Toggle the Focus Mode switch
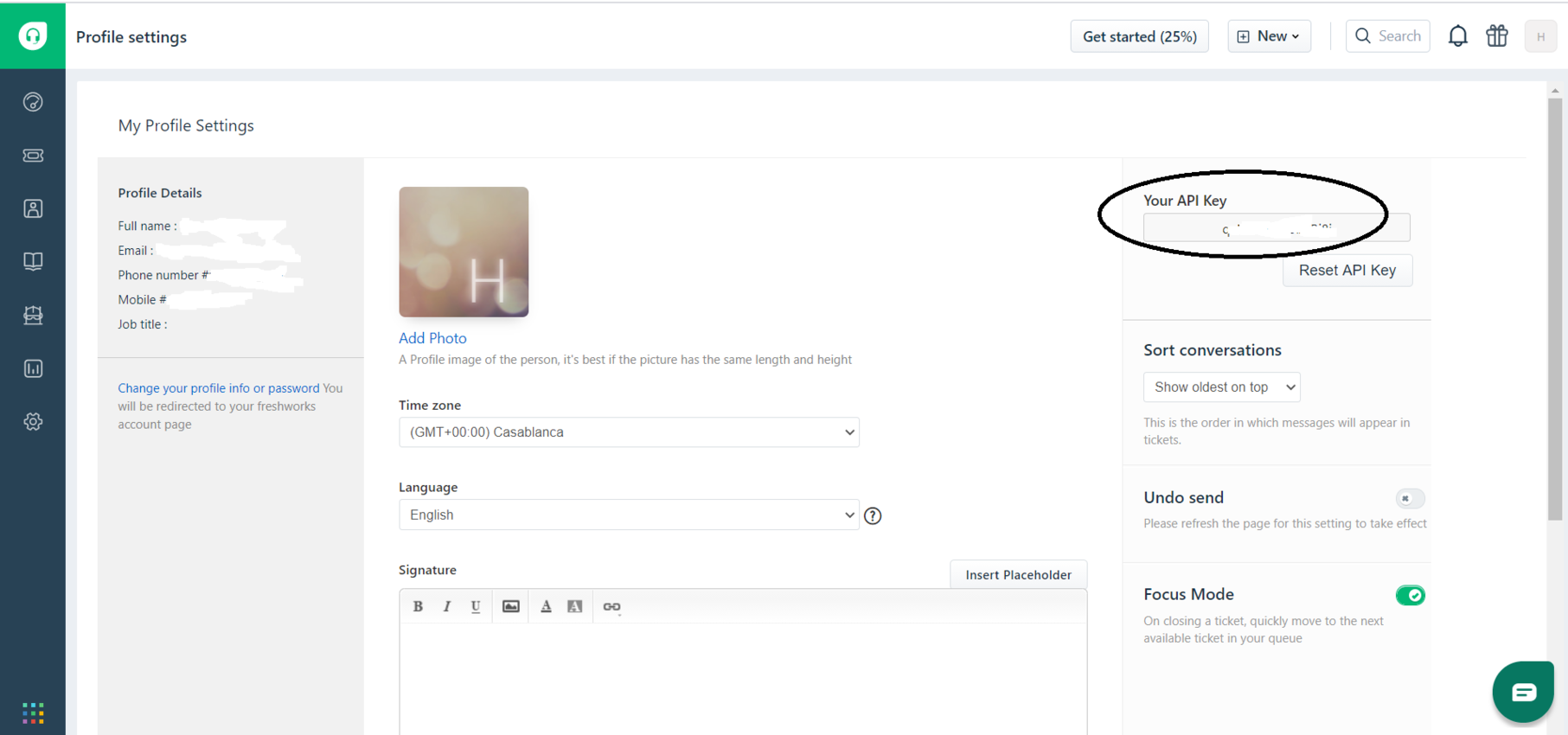The width and height of the screenshot is (1568, 735). tap(1410, 595)
